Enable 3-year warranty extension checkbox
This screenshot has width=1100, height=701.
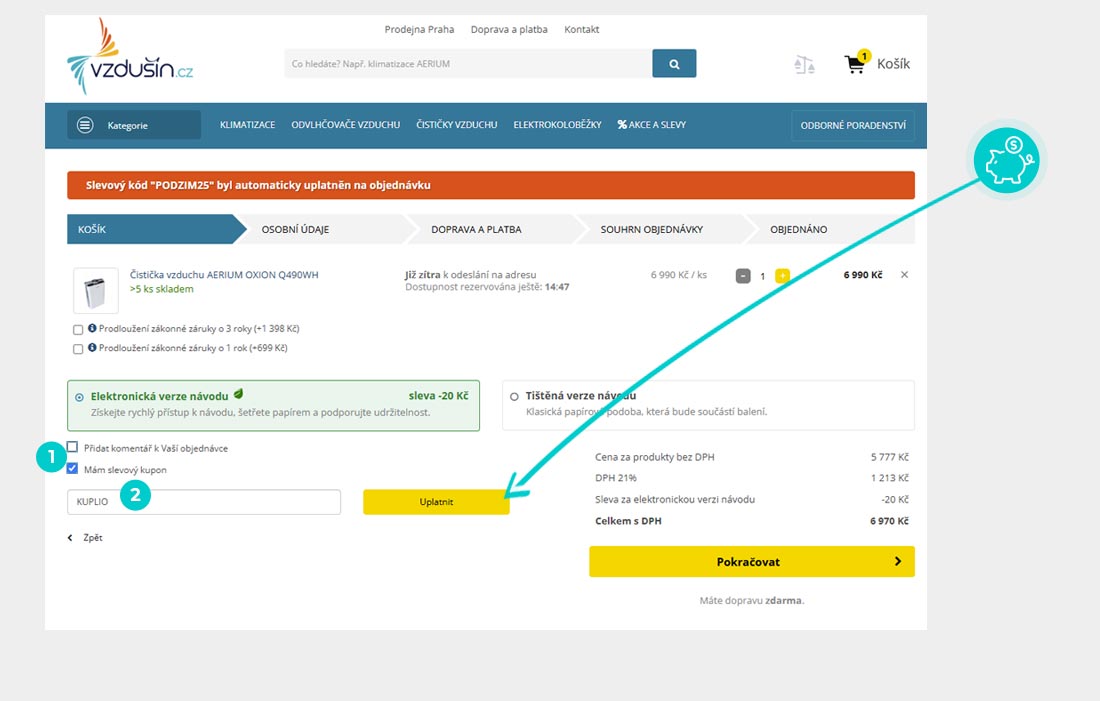coord(78,329)
